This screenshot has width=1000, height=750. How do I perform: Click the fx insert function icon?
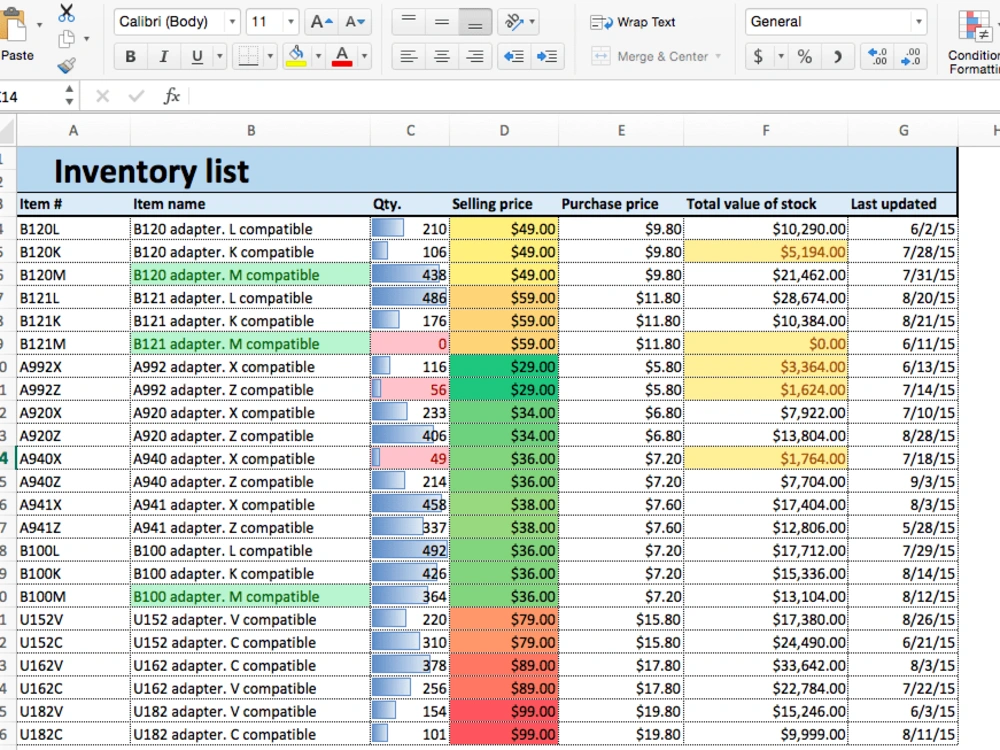(172, 96)
